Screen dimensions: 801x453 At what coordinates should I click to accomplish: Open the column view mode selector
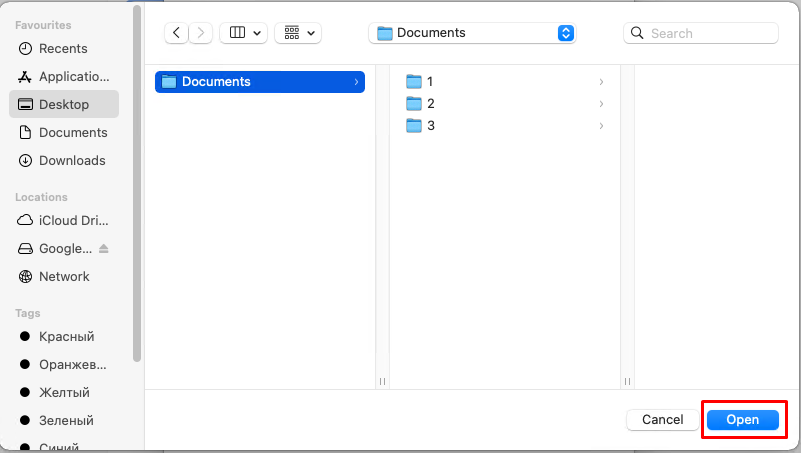pyautogui.click(x=243, y=33)
